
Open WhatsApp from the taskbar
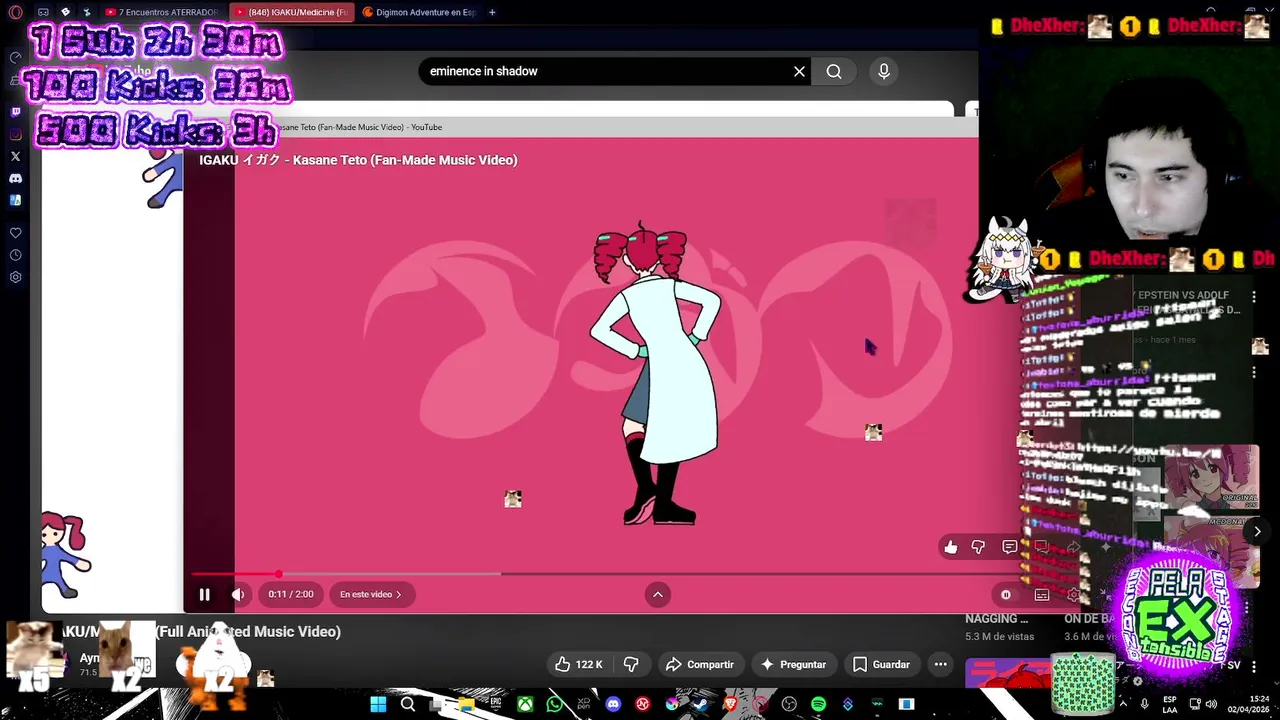tap(555, 705)
